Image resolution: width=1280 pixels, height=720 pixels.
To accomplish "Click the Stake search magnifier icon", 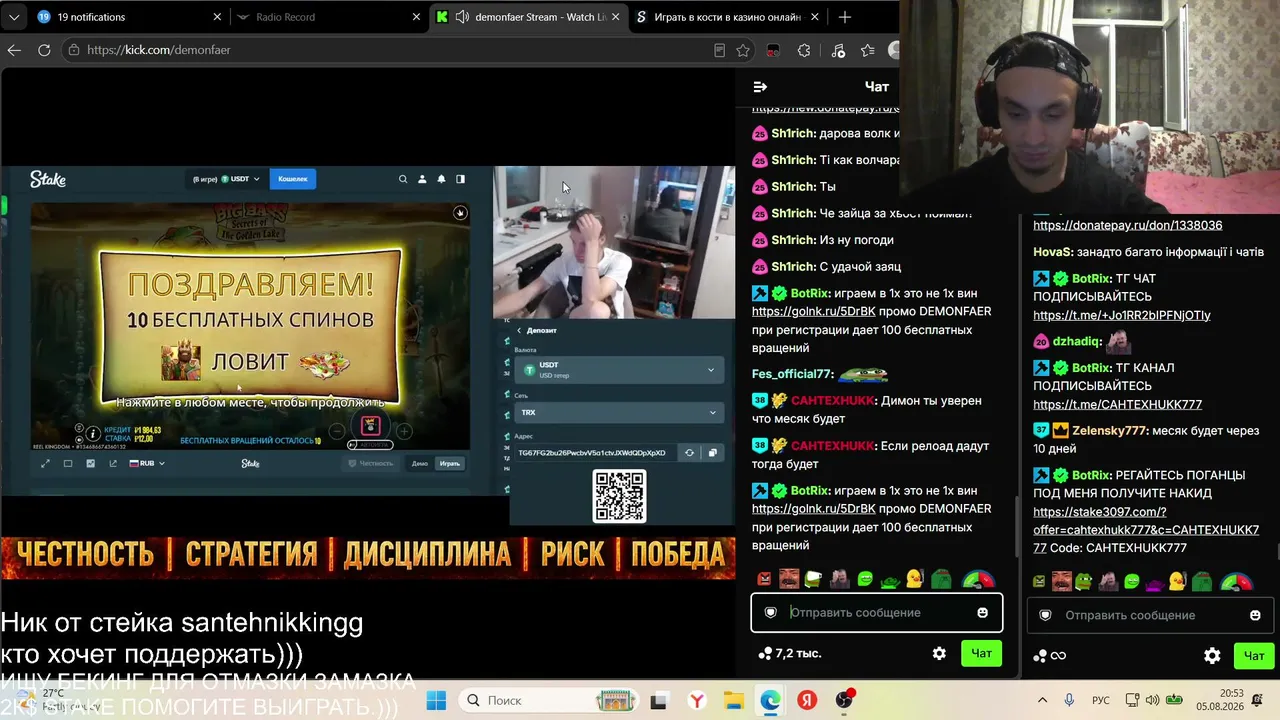I will coord(403,179).
